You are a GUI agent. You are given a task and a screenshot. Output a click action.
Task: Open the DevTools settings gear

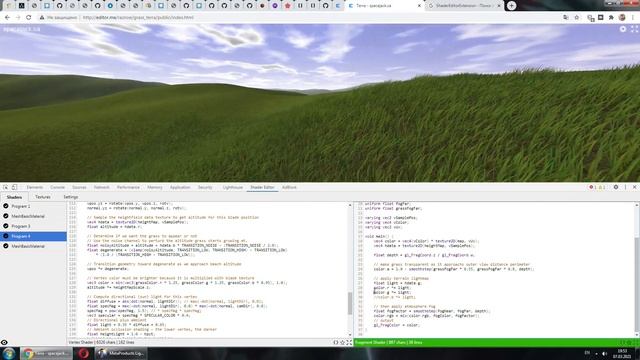[616, 187]
